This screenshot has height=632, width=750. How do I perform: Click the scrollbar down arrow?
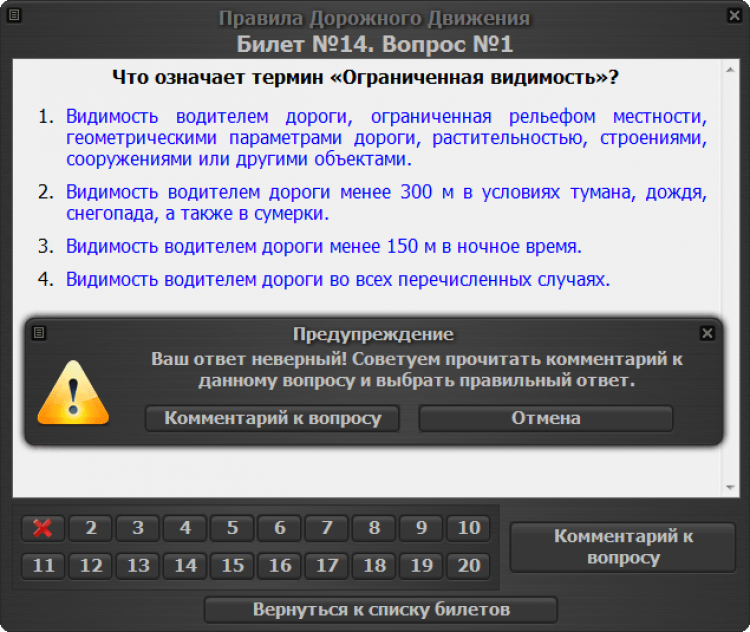click(730, 488)
